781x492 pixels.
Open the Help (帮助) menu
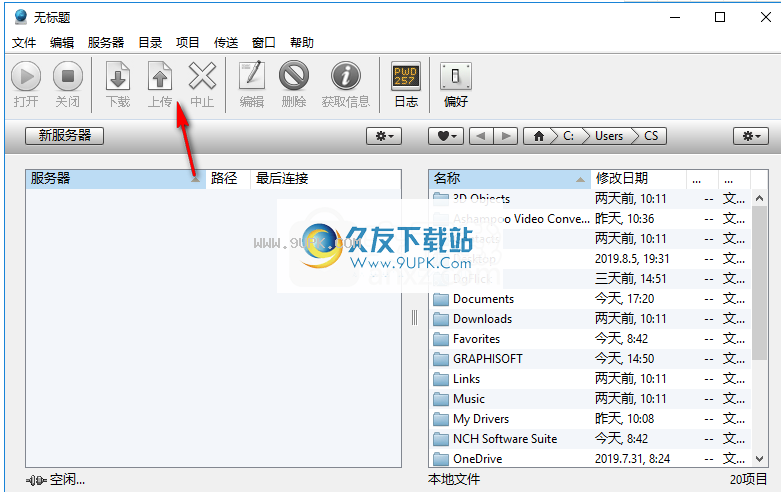(302, 43)
